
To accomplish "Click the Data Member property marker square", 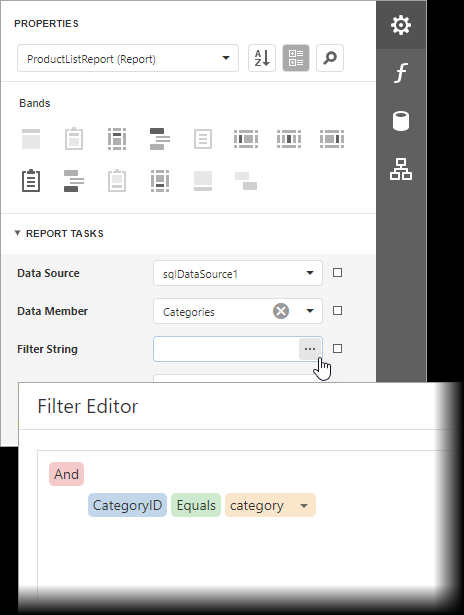I will tap(337, 311).
